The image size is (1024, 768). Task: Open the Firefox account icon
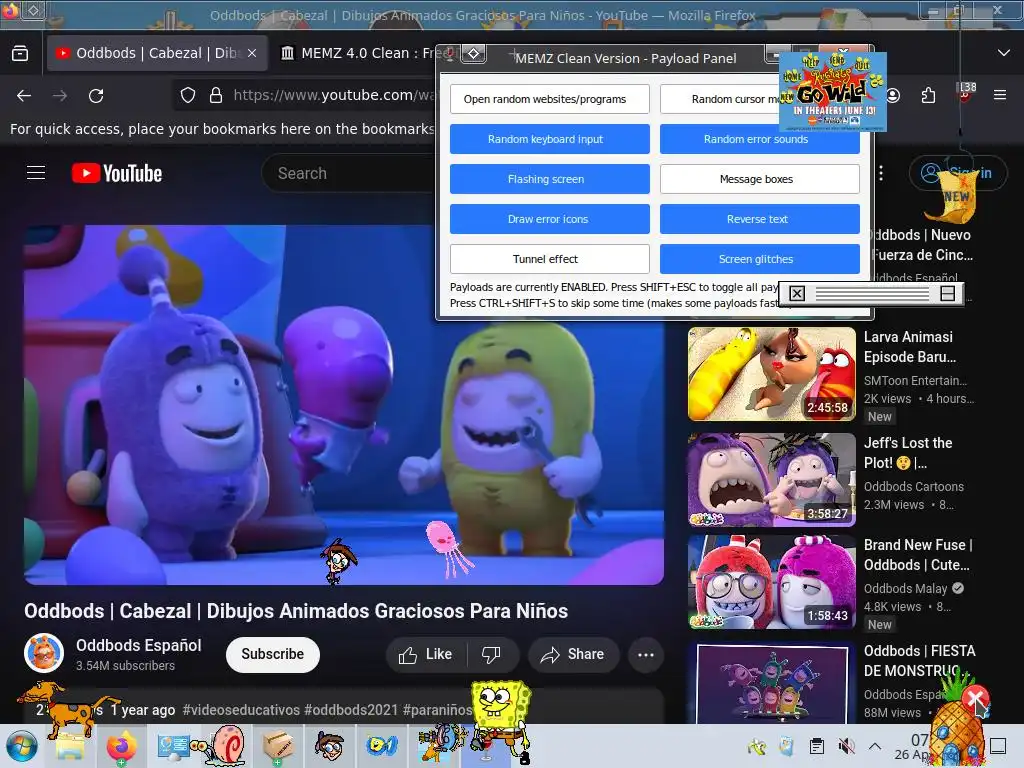pyautogui.click(x=893, y=95)
